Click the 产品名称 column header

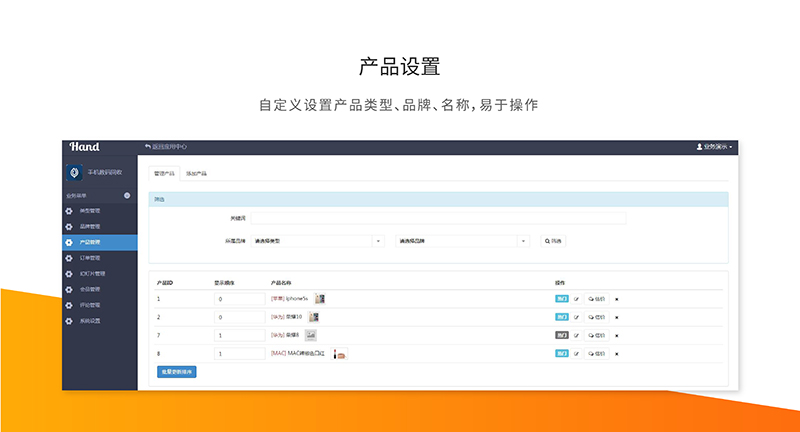tap(281, 283)
